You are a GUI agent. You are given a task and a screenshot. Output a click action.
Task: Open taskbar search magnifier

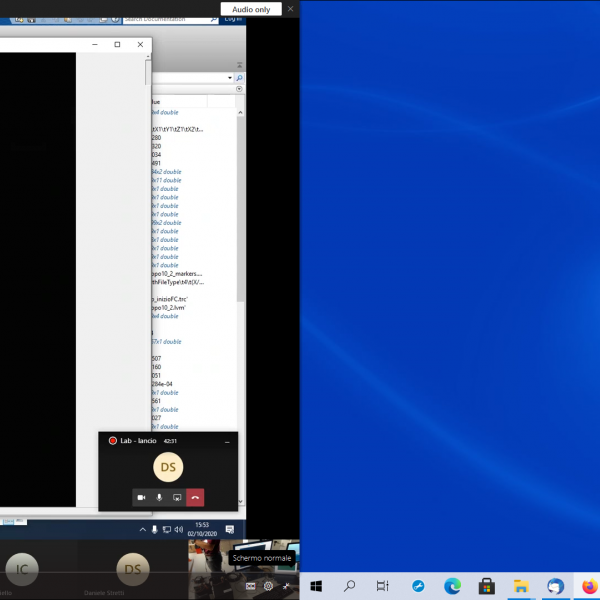[x=351, y=586]
